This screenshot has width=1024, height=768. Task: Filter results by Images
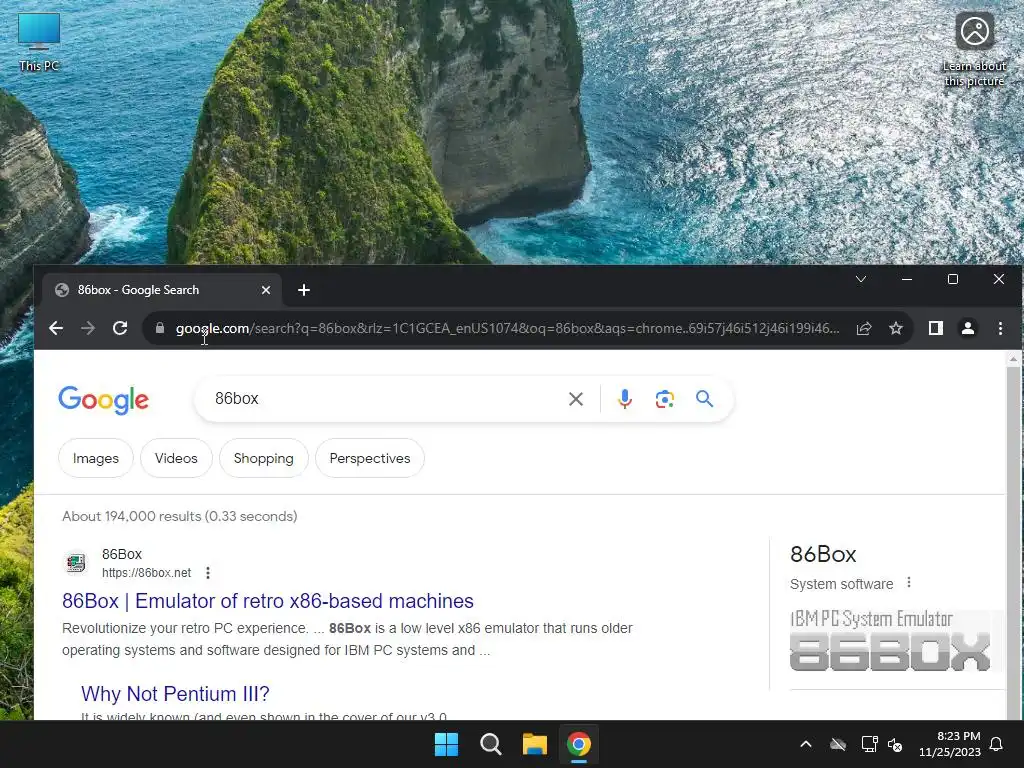[96, 458]
